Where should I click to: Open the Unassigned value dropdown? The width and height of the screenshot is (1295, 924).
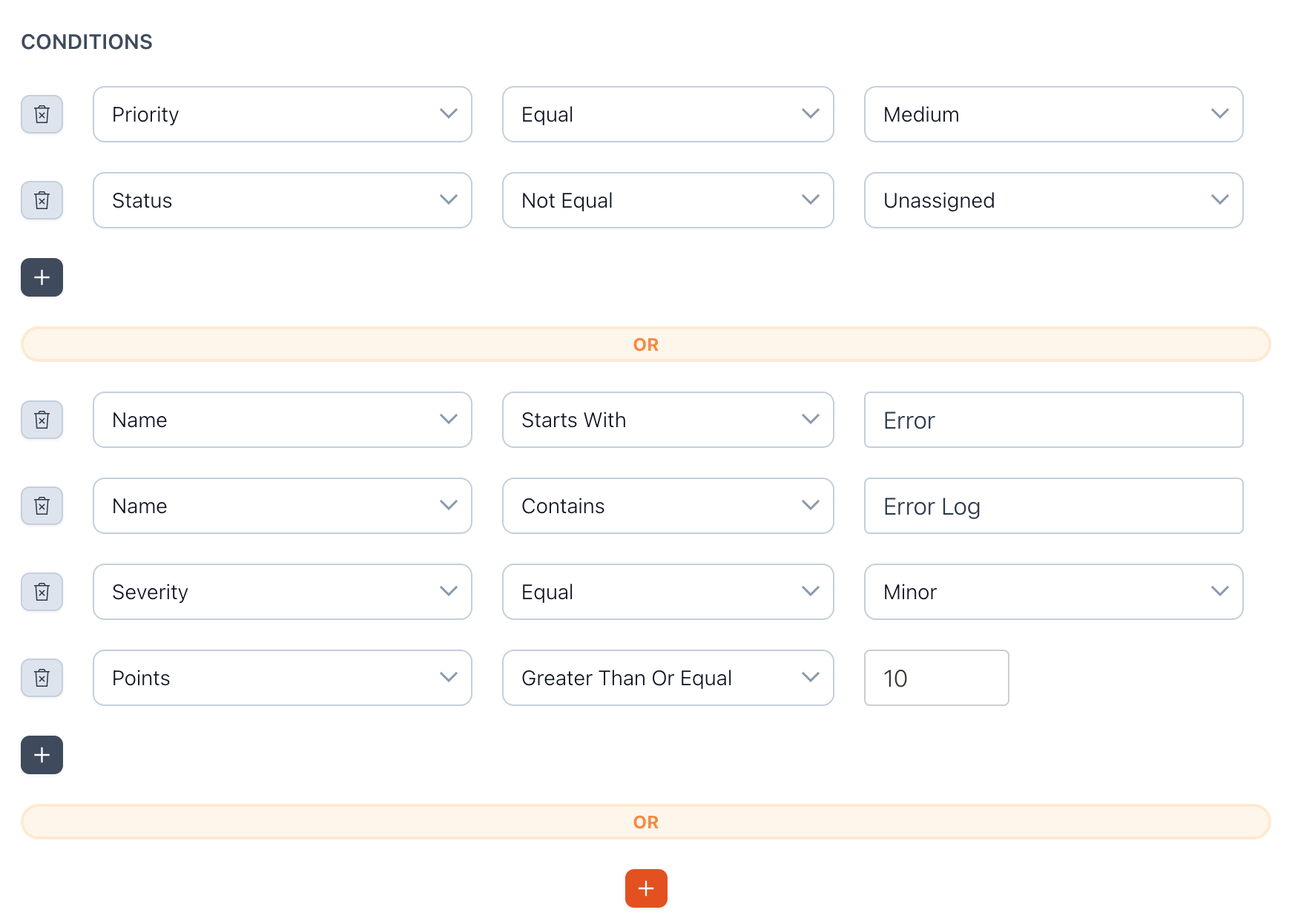pos(1053,200)
